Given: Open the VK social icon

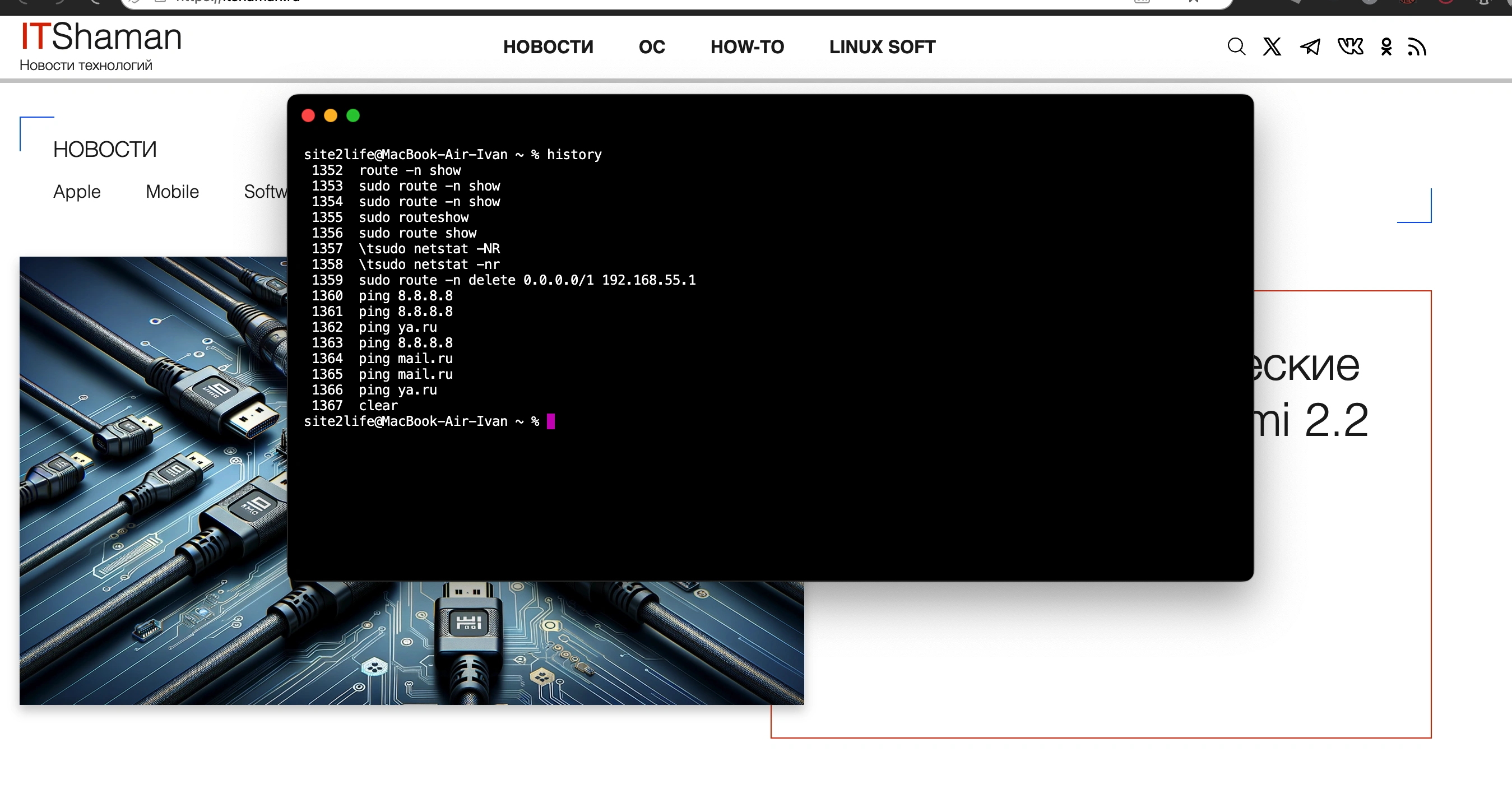Looking at the screenshot, I should (x=1350, y=47).
